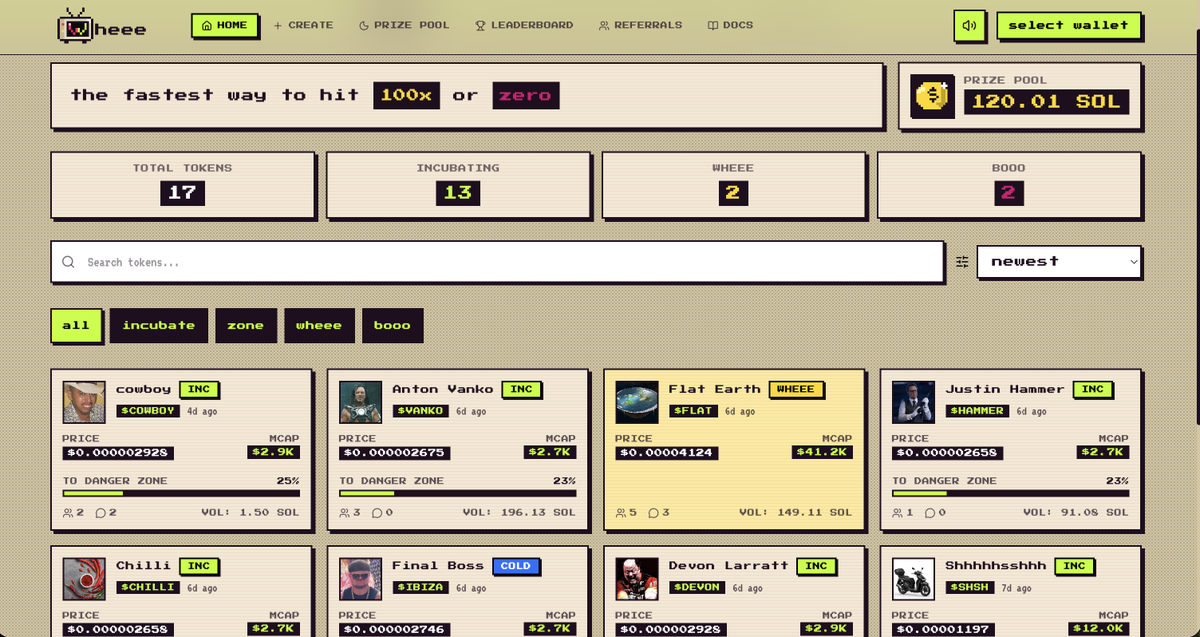1200x637 pixels.
Task: Select the booo filter
Action: 392,325
